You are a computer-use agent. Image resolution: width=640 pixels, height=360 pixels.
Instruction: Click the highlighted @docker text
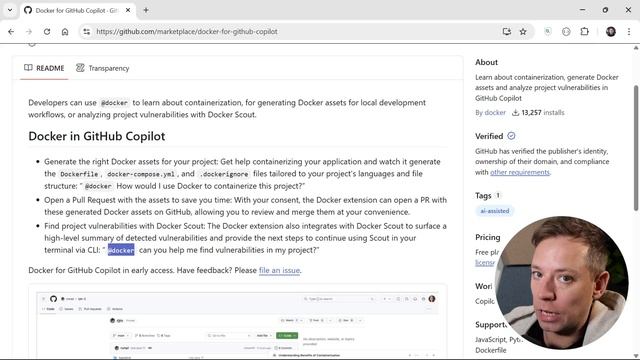pyautogui.click(x=121, y=250)
